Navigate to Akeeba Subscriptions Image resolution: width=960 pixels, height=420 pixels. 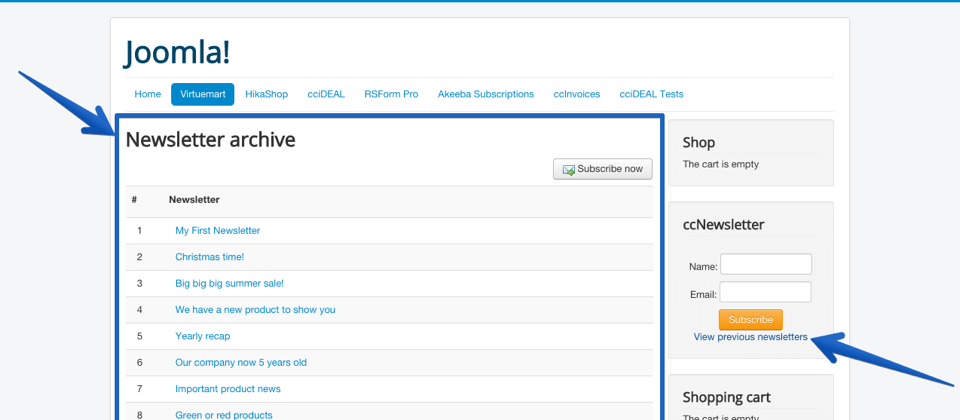[486, 94]
